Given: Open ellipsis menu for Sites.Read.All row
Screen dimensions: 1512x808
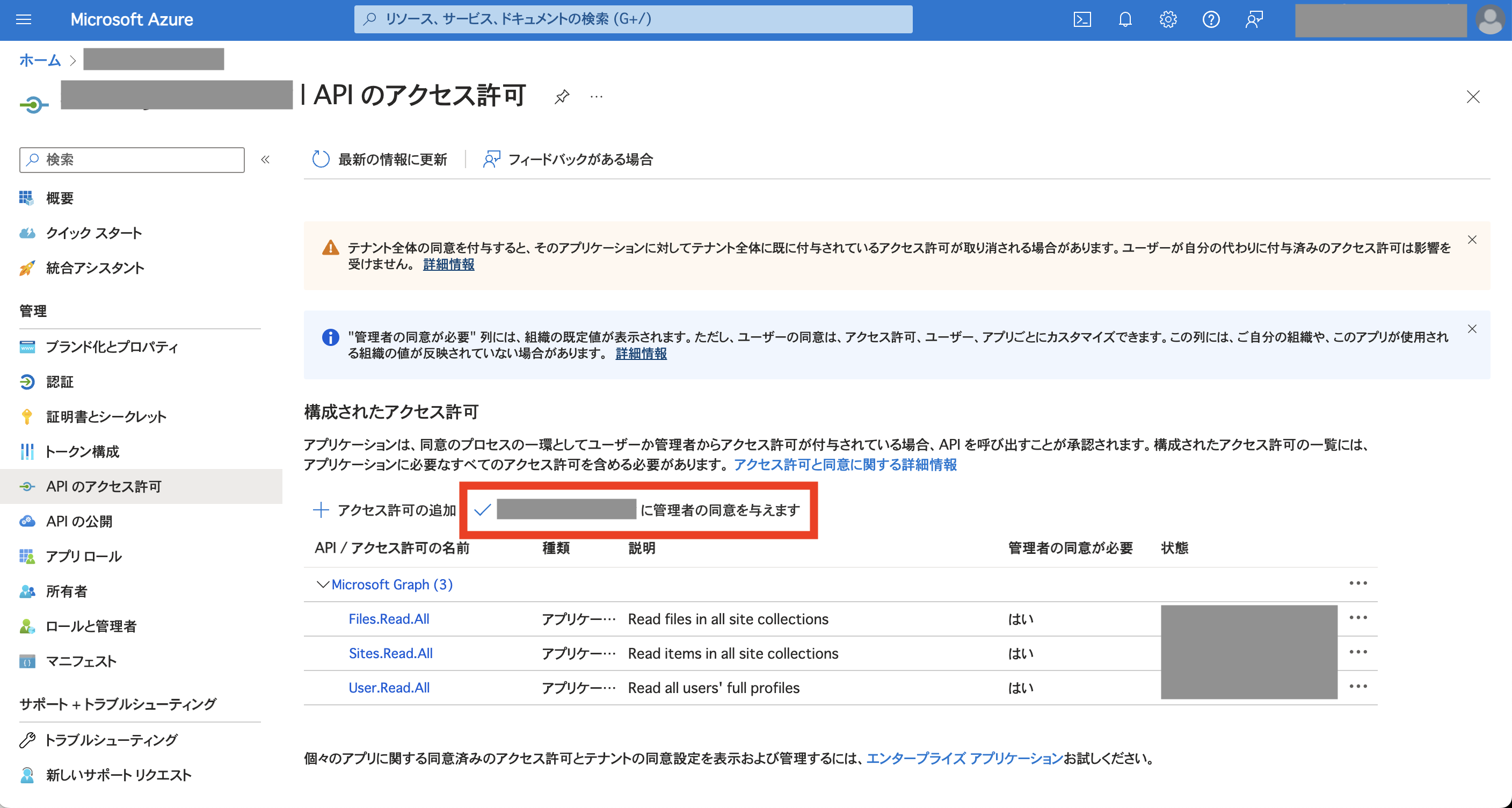Looking at the screenshot, I should click(x=1357, y=652).
